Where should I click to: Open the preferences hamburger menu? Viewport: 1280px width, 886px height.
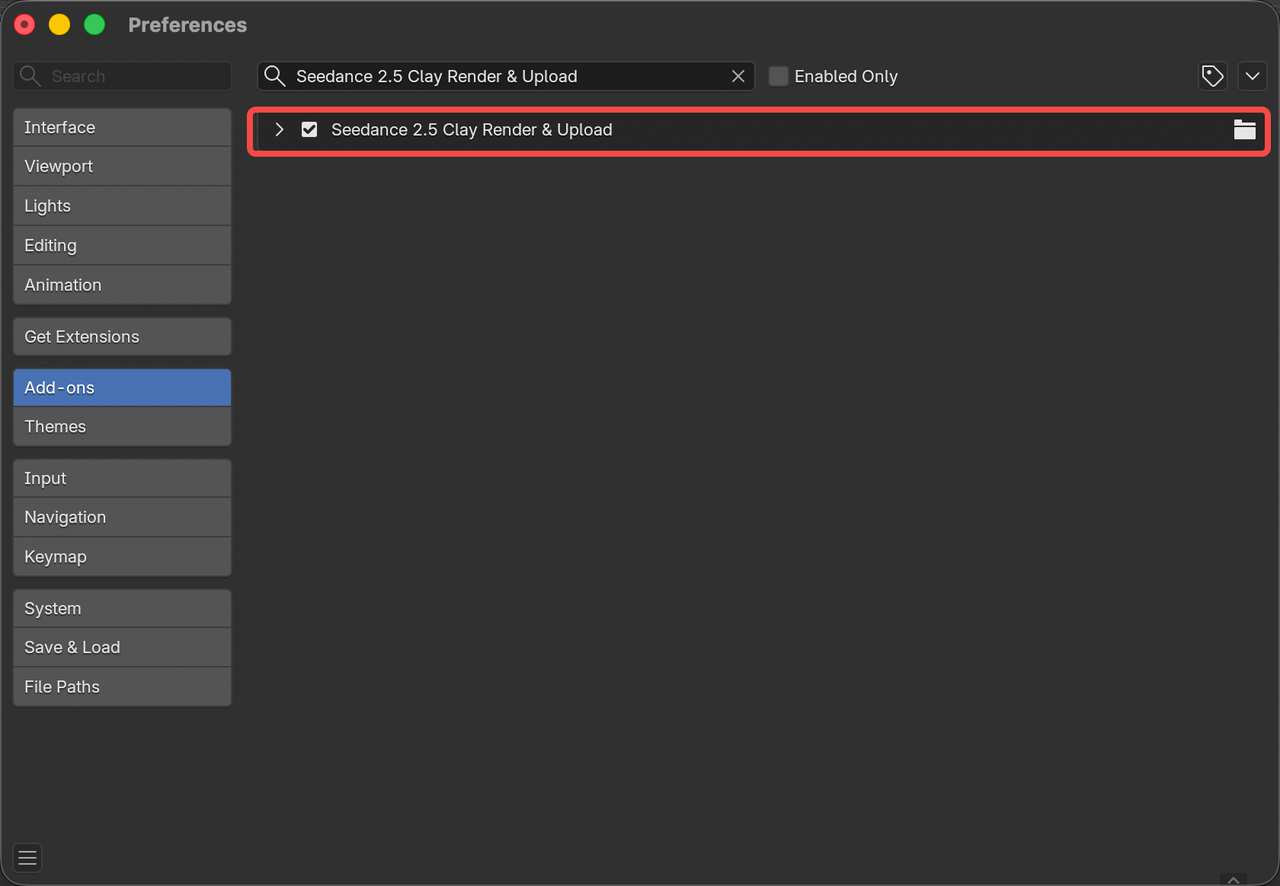(x=27, y=857)
